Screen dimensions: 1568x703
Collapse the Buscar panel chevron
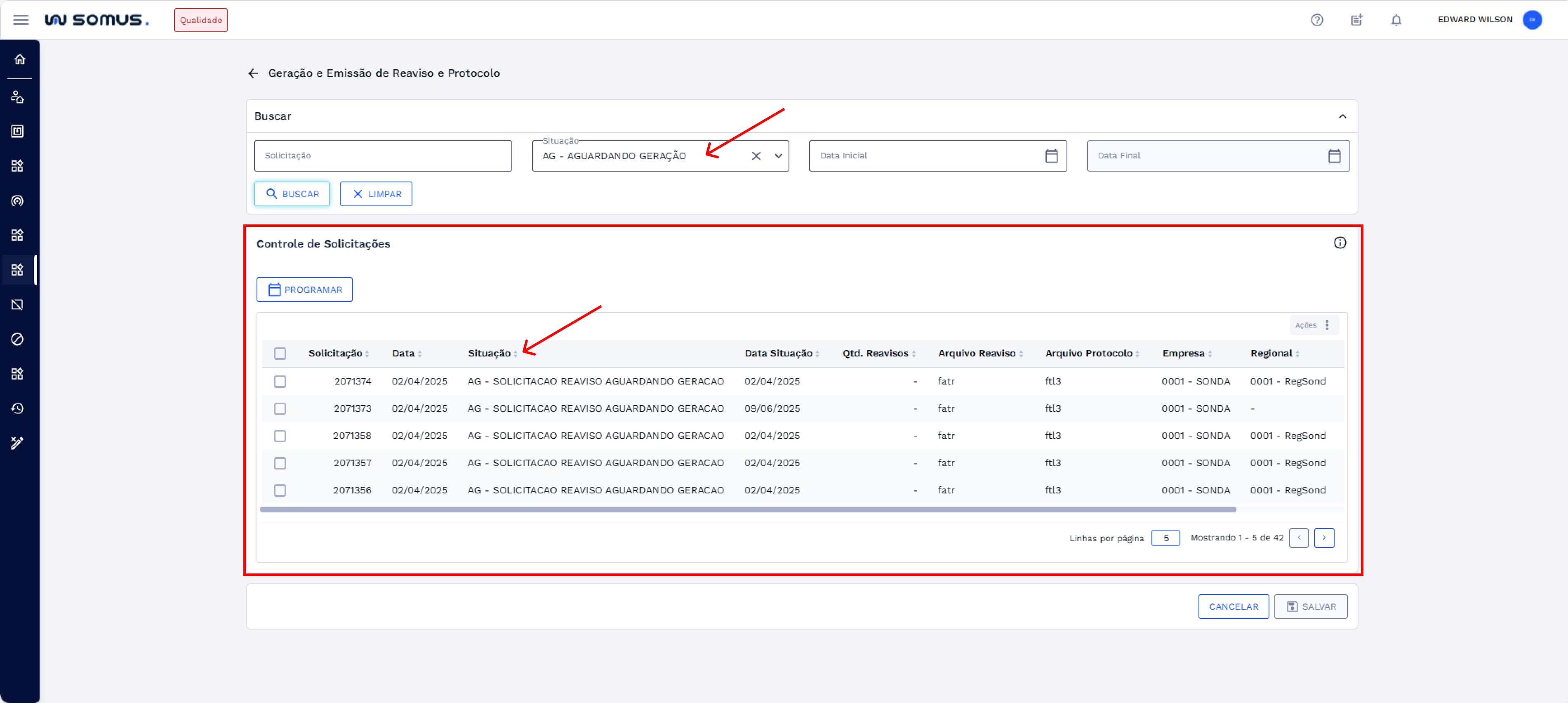click(x=1342, y=116)
